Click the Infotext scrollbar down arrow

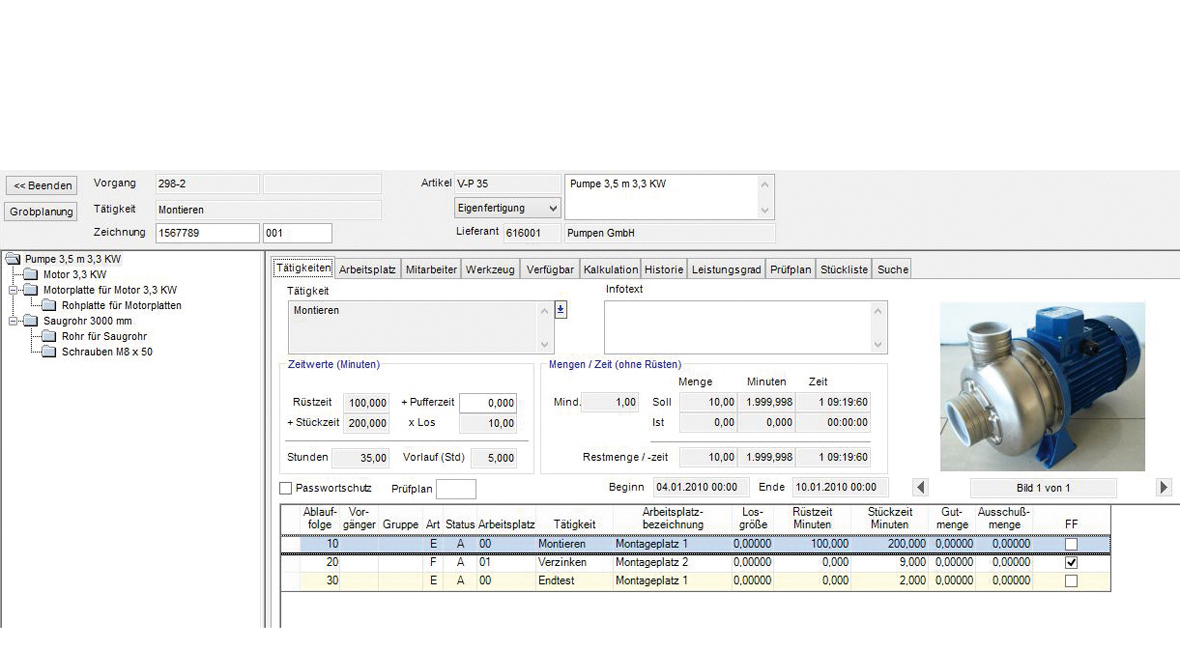click(878, 345)
